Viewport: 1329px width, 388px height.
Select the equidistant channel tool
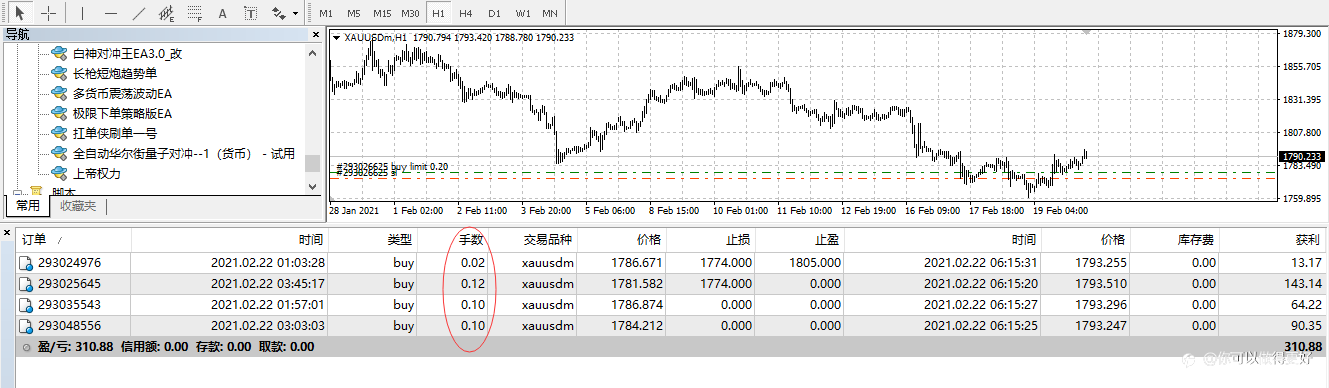(167, 13)
